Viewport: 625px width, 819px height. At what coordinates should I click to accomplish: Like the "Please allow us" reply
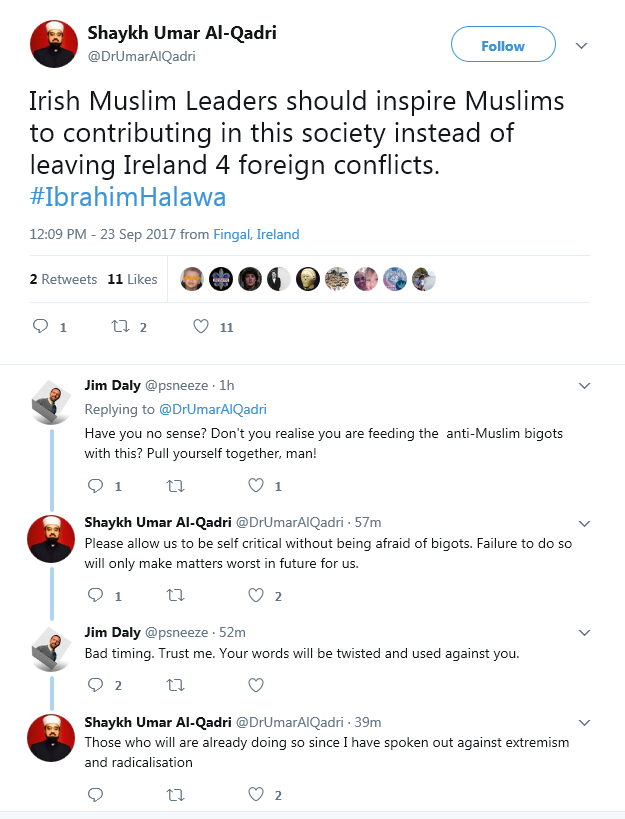coord(256,595)
